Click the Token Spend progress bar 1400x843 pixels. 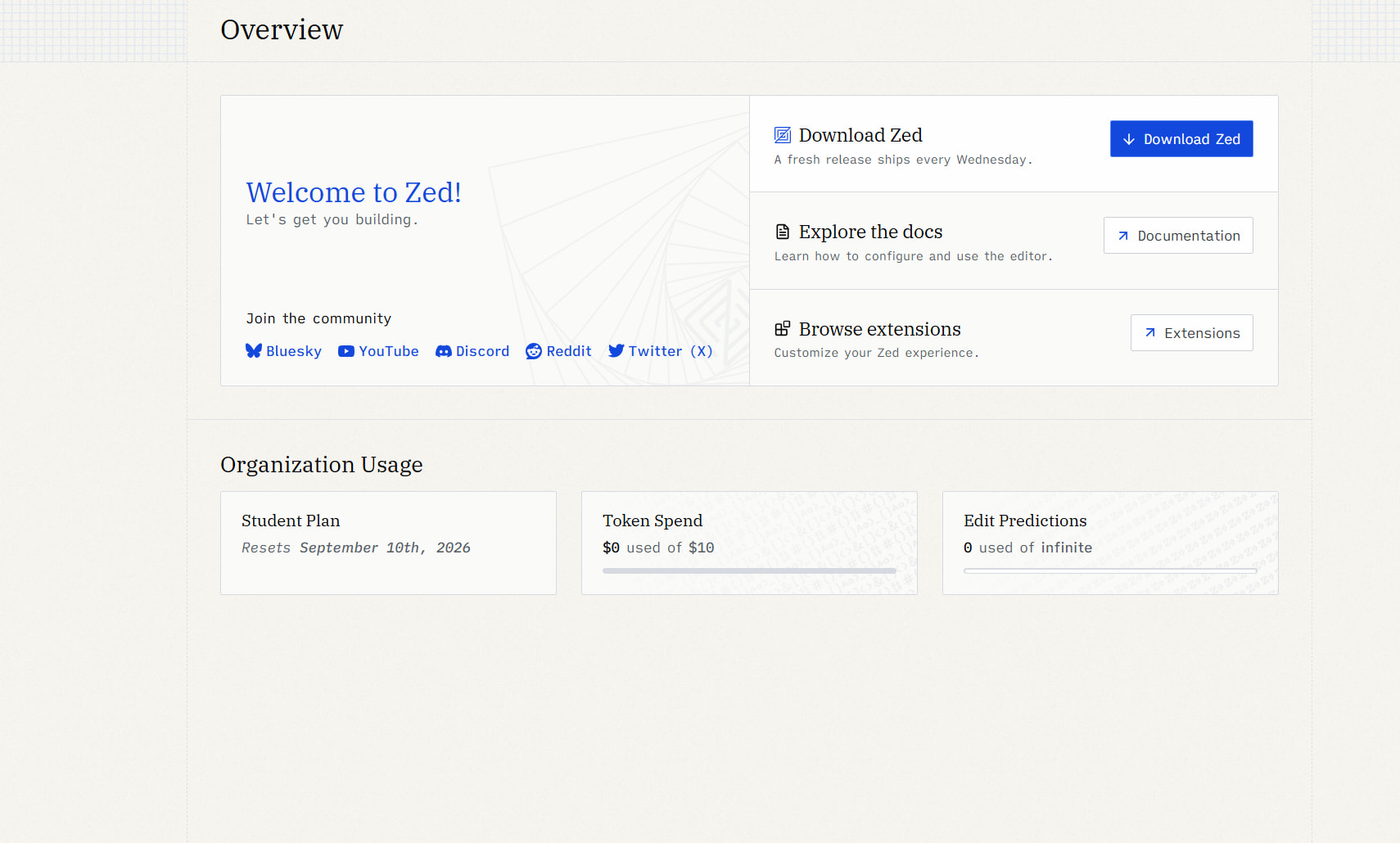click(x=749, y=570)
